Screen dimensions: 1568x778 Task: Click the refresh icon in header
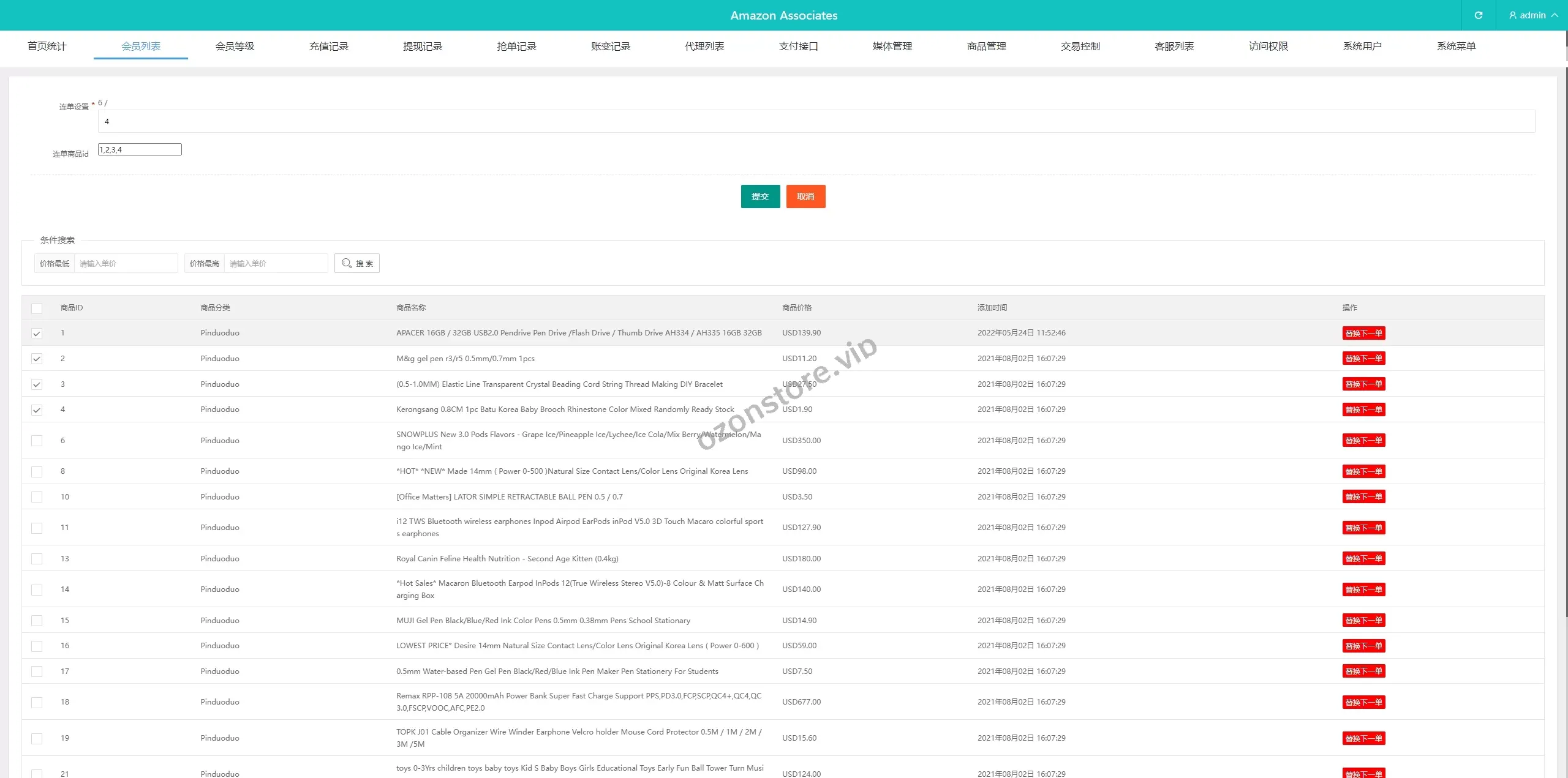coord(1478,15)
